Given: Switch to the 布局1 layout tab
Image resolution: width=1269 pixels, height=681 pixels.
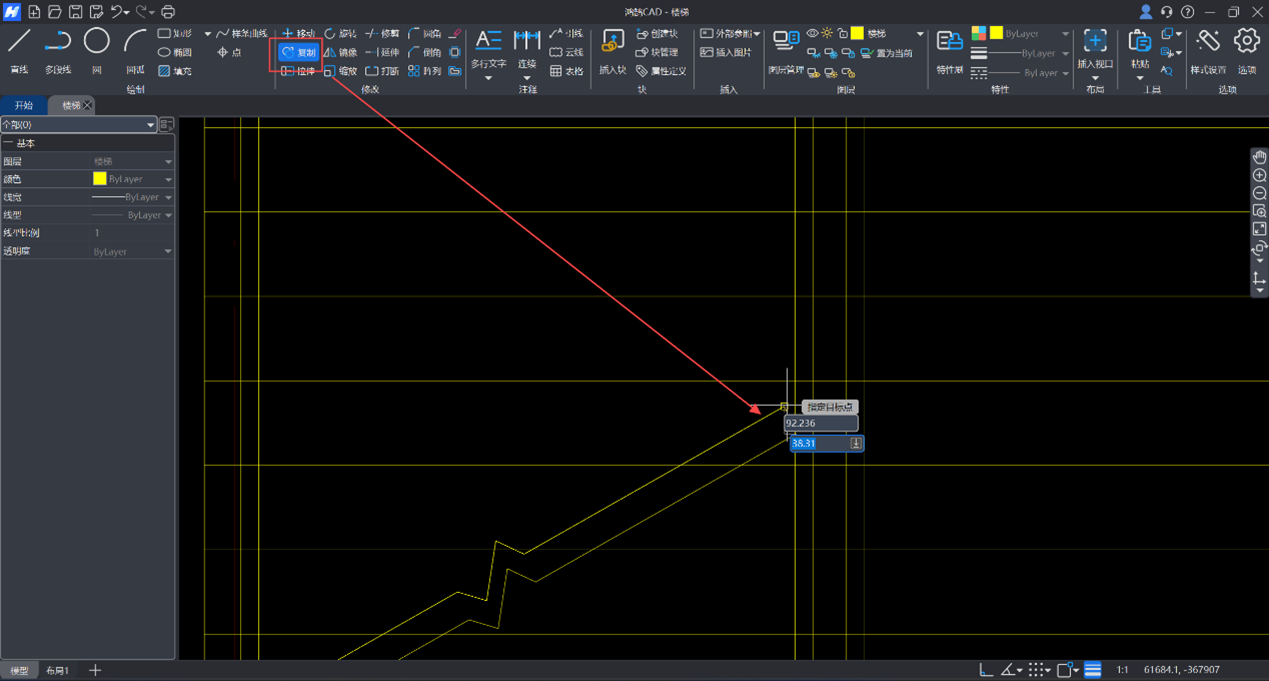Looking at the screenshot, I should pyautogui.click(x=58, y=670).
